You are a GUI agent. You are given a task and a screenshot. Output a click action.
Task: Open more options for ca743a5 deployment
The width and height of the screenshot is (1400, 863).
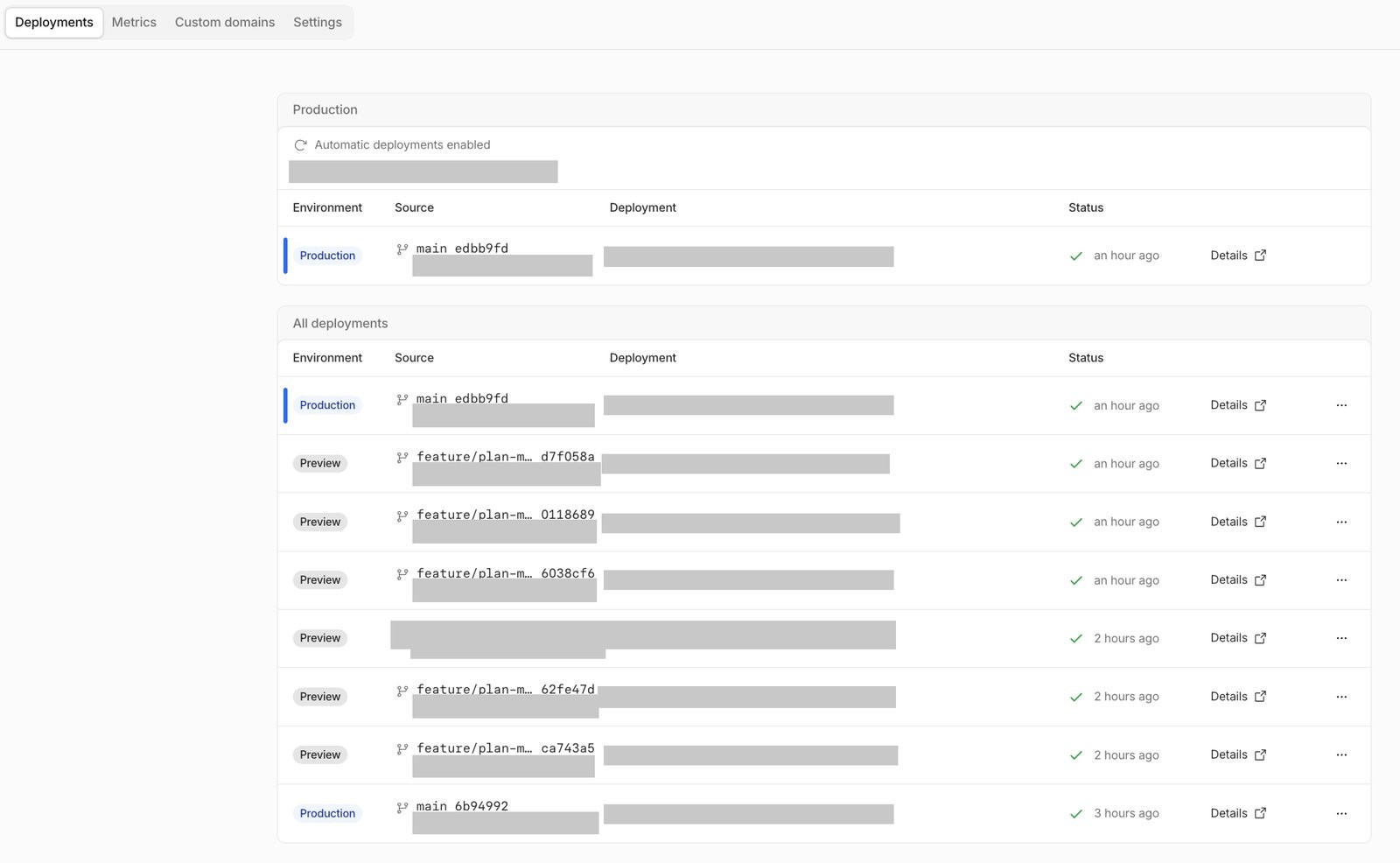pyautogui.click(x=1341, y=754)
